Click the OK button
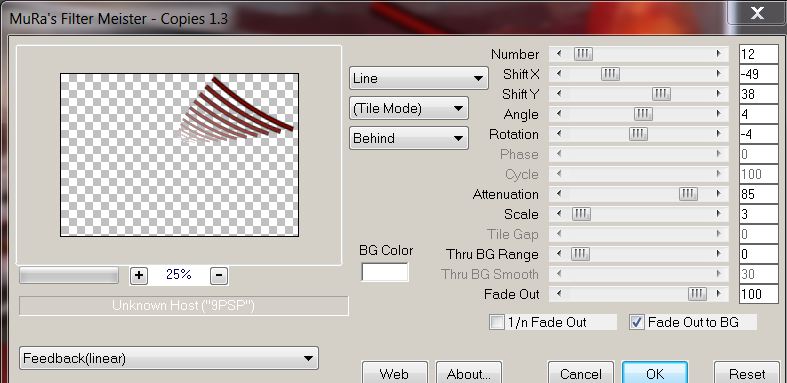 [x=654, y=373]
